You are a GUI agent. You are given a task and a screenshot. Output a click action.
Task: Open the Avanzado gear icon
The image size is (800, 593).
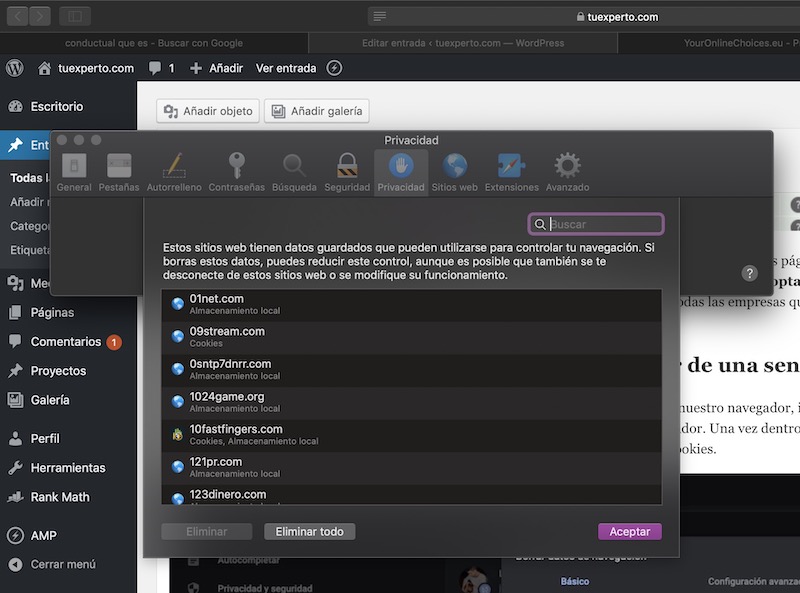567,171
